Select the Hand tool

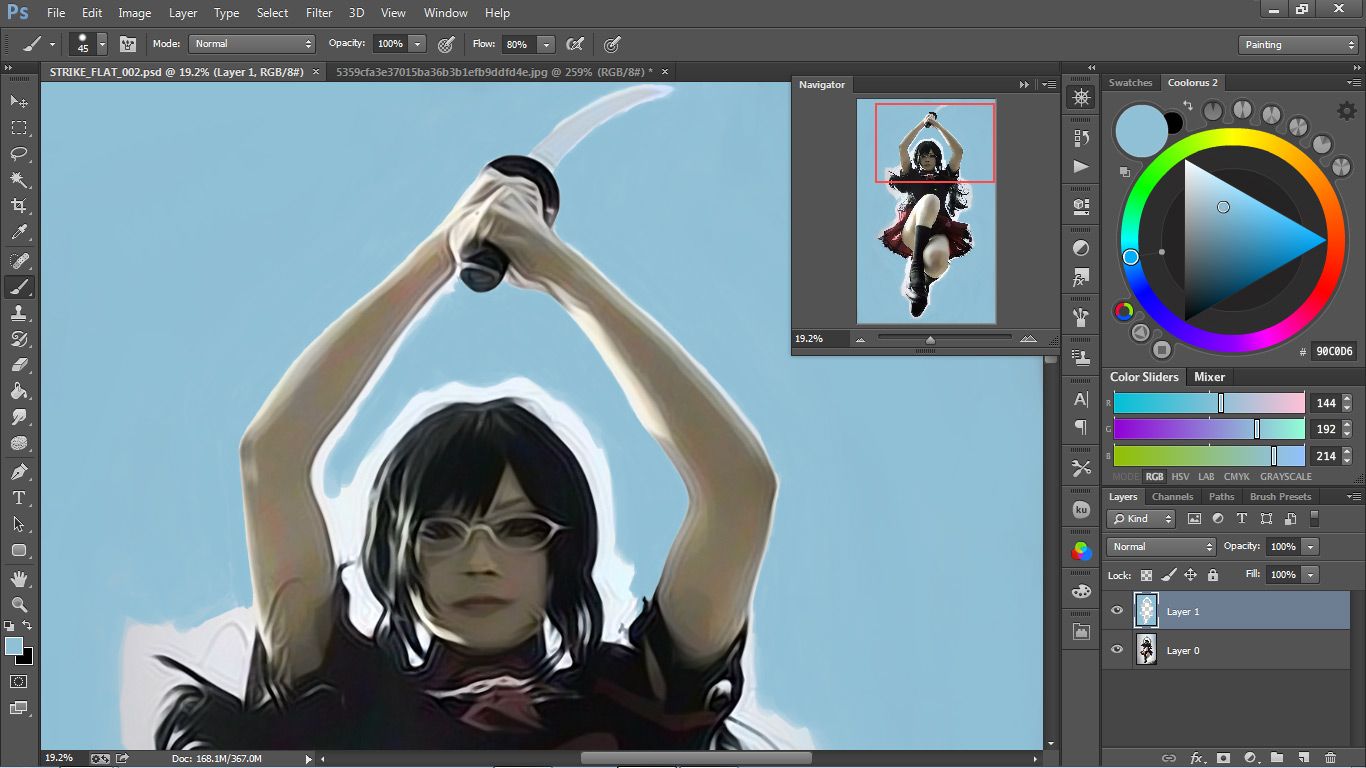(19, 578)
